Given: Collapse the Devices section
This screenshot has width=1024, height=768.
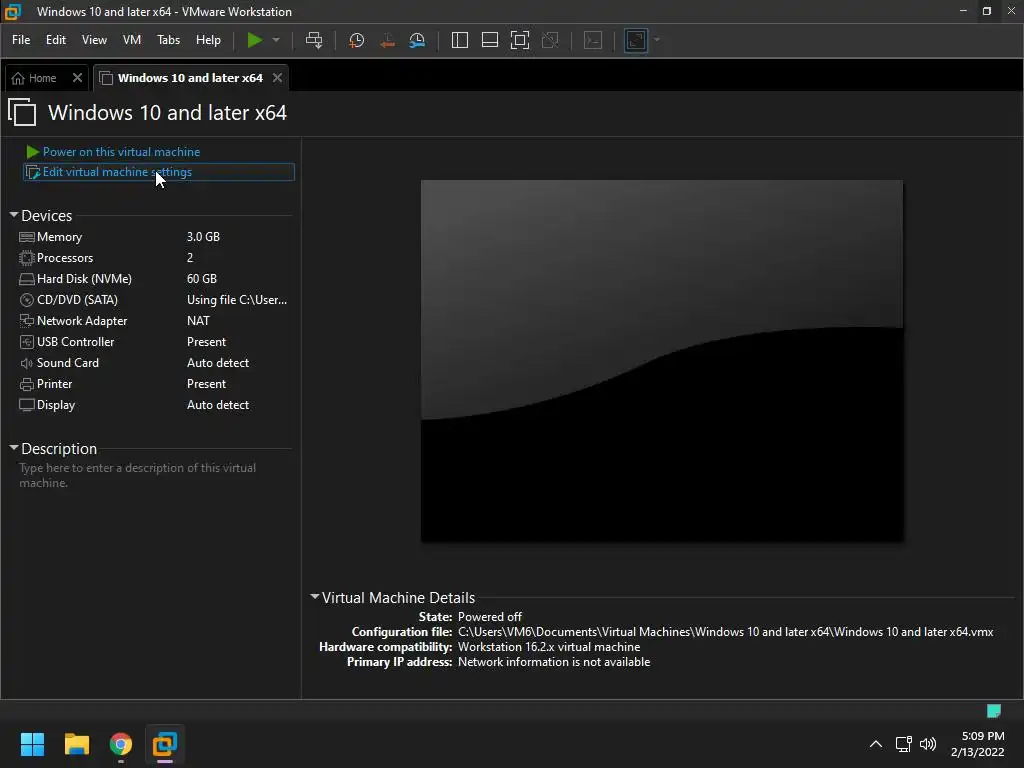Looking at the screenshot, I should 14,215.
